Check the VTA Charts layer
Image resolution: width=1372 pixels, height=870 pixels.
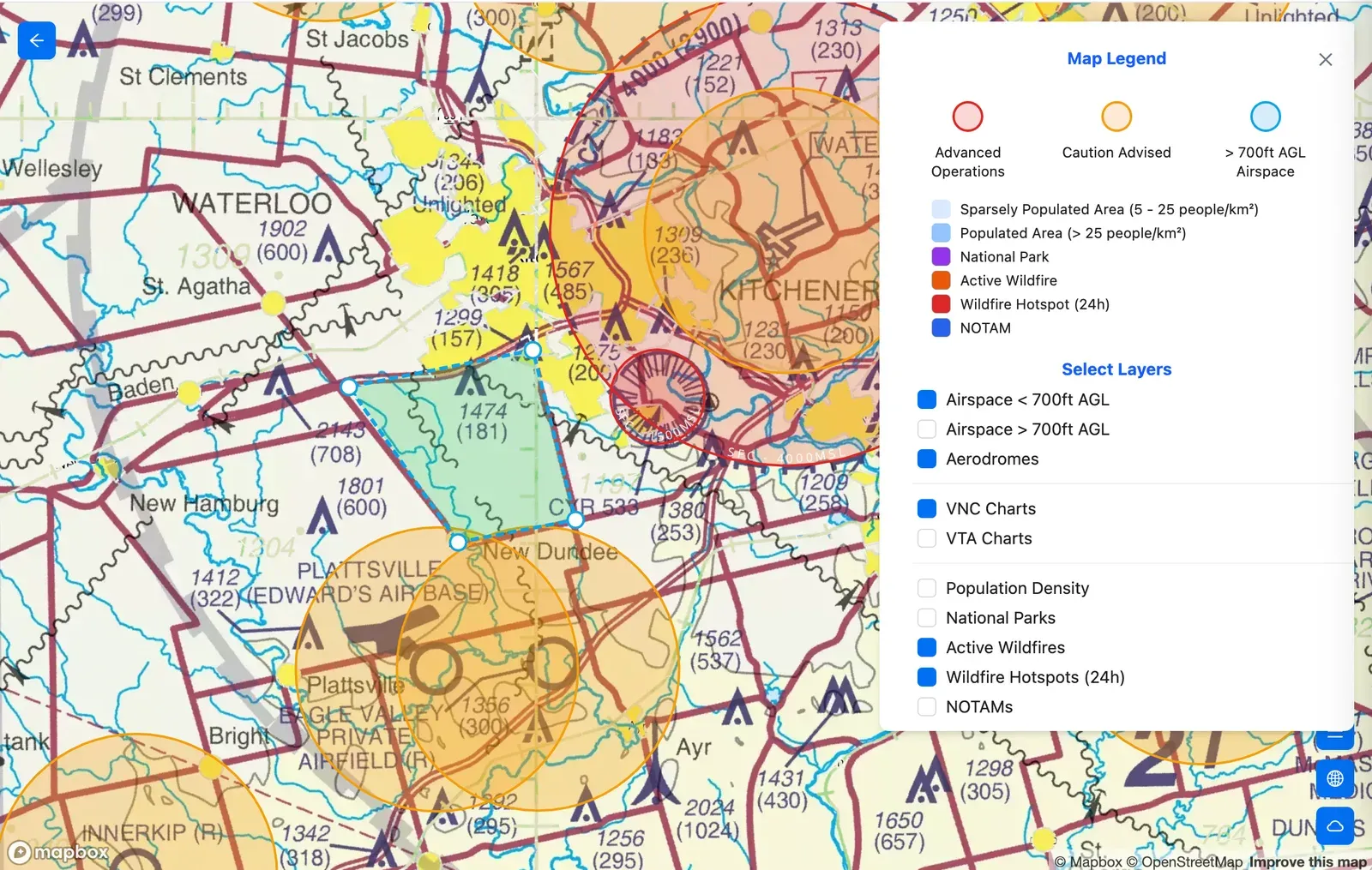927,538
